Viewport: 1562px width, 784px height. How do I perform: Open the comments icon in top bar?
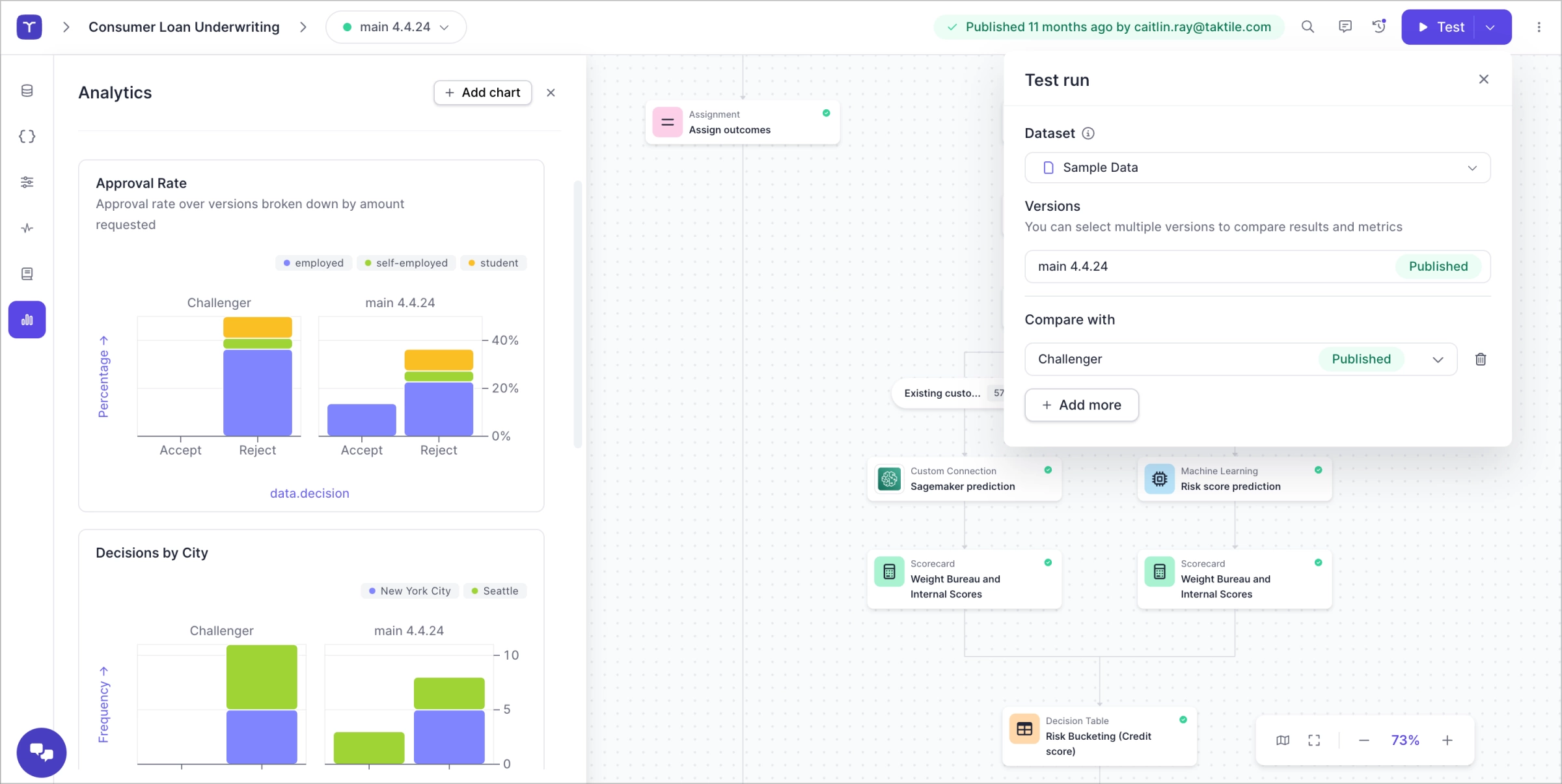1345,27
